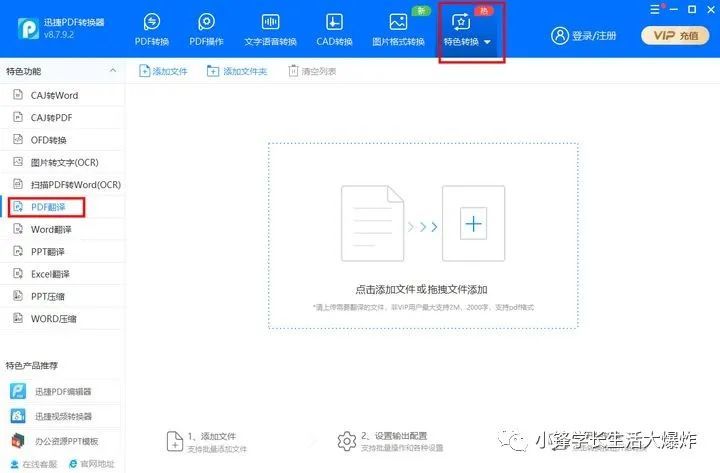Click 添加文件夹 in the toolbar
Viewport: 720px width, 473px height.
click(x=237, y=71)
